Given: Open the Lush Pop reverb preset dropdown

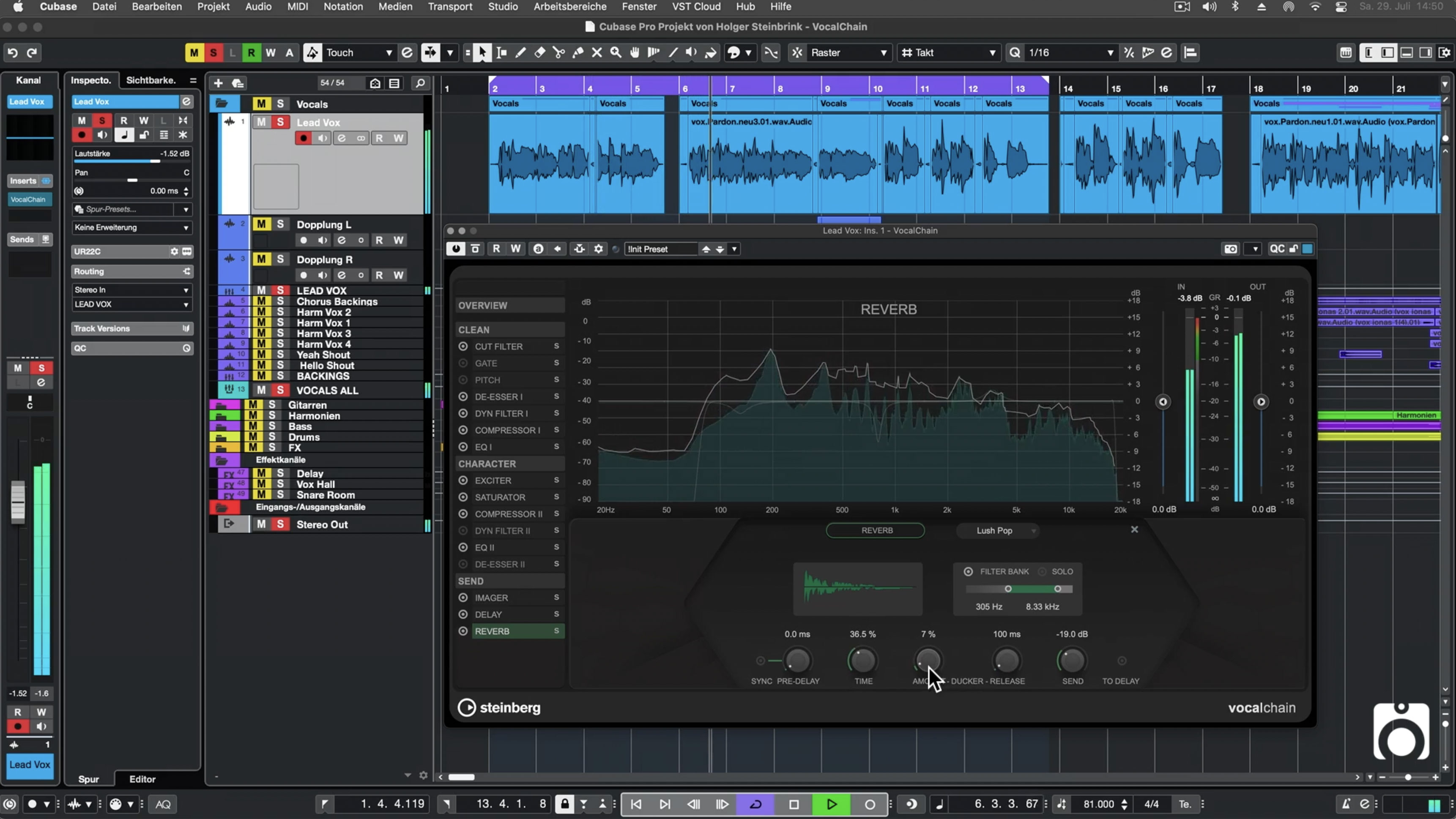Looking at the screenshot, I should click(x=998, y=530).
